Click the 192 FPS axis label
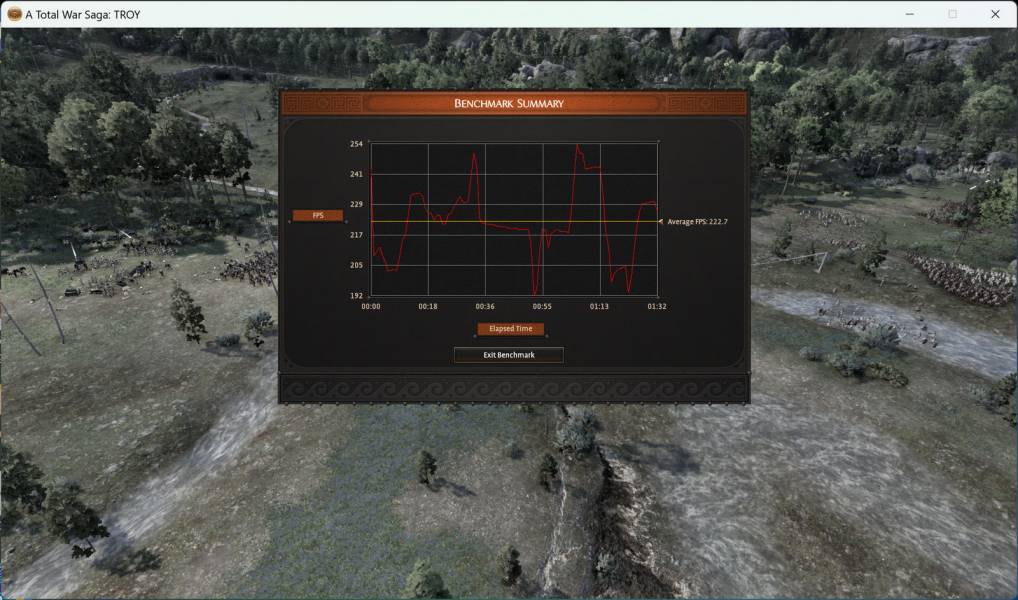This screenshot has height=600, width=1018. [356, 295]
